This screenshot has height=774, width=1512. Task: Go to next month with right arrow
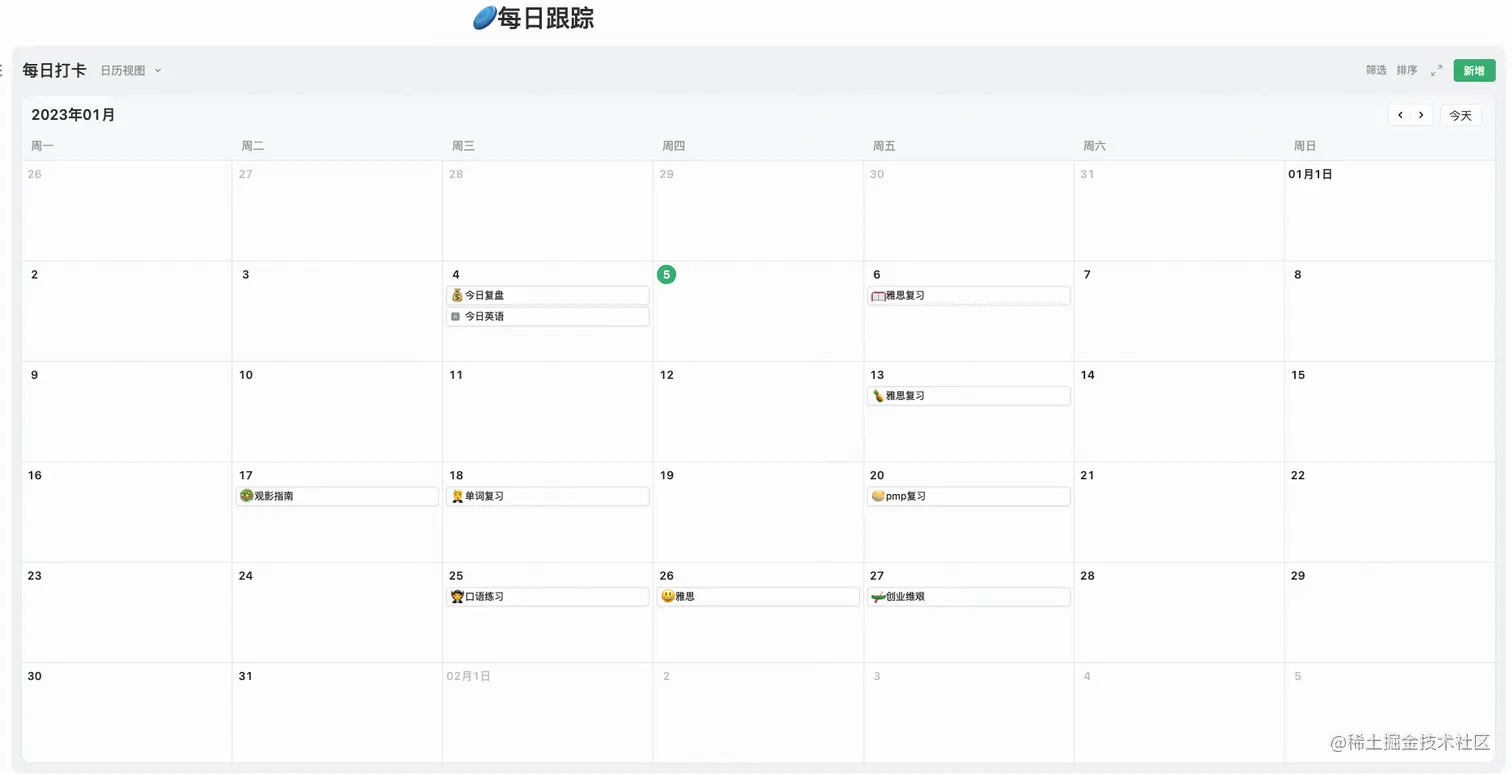1421,115
